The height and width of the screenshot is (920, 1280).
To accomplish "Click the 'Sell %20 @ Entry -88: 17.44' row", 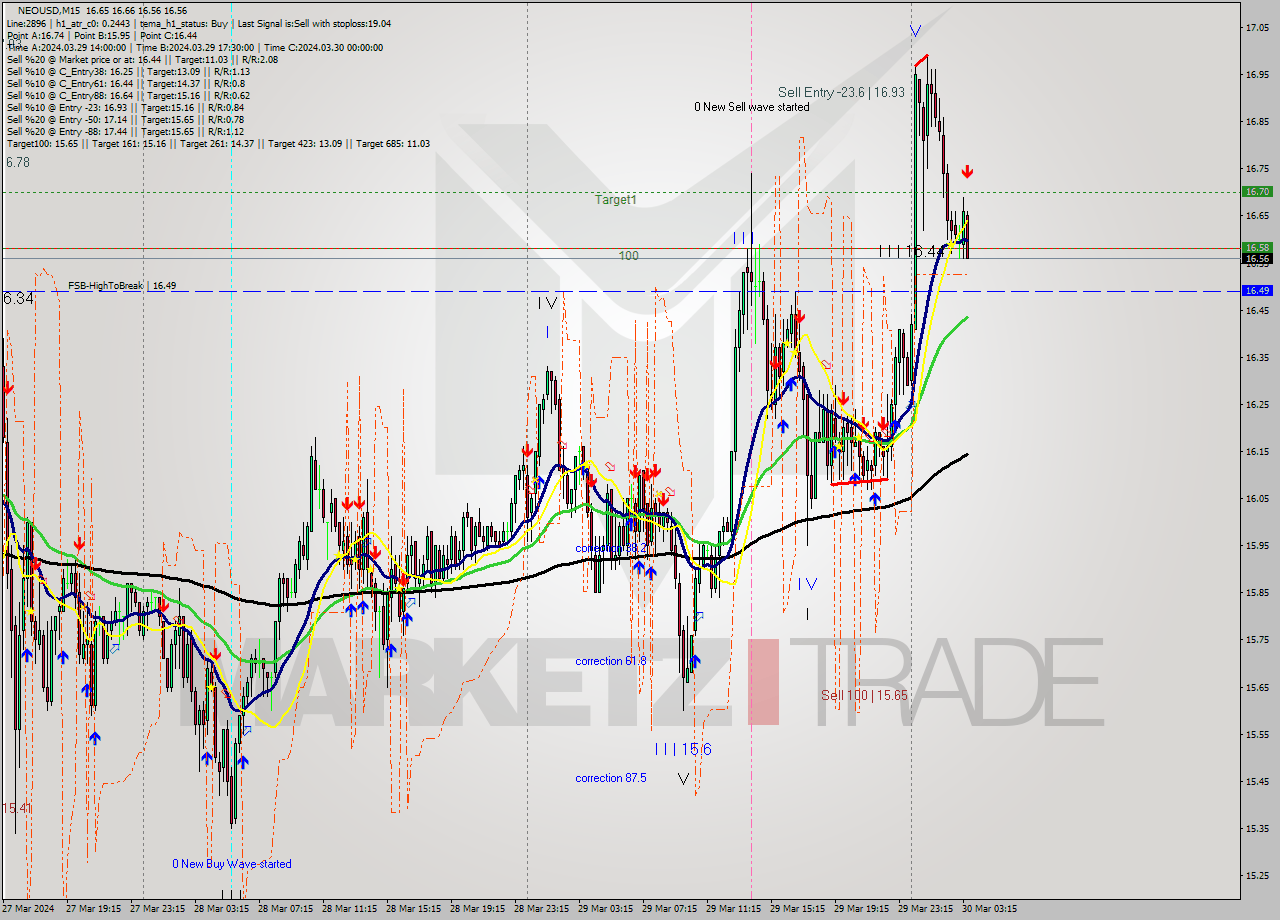I will coord(125,131).
